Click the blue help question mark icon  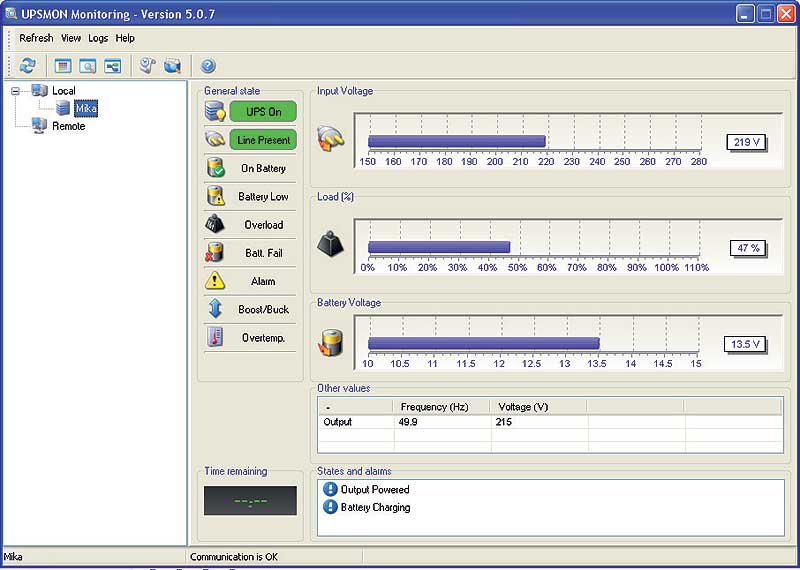pyautogui.click(x=208, y=65)
